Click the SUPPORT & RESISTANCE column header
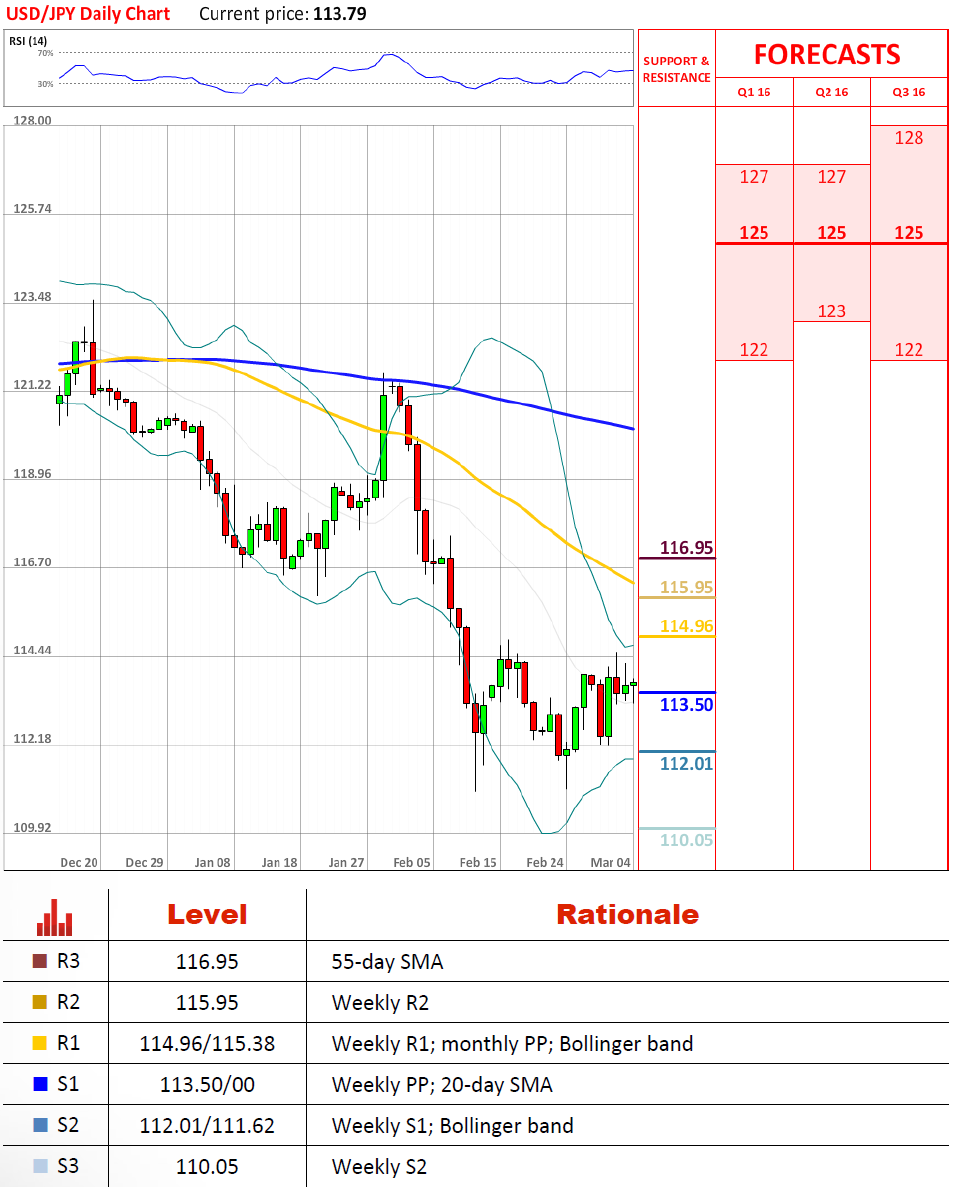The image size is (953, 1187). click(677, 69)
